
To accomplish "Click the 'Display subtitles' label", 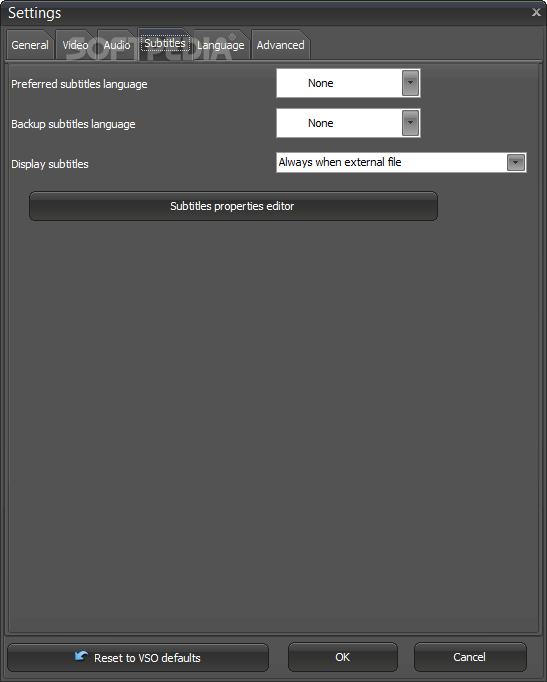I will click(50, 164).
